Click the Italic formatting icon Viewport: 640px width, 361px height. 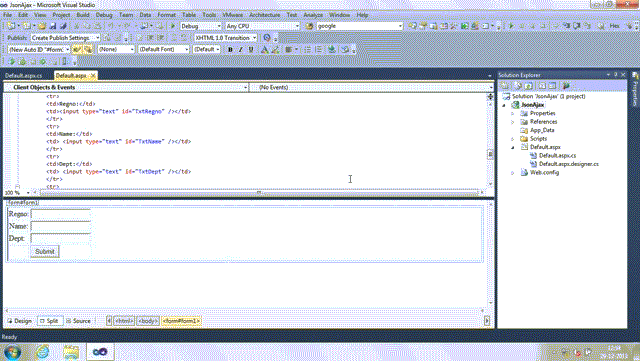[240, 49]
